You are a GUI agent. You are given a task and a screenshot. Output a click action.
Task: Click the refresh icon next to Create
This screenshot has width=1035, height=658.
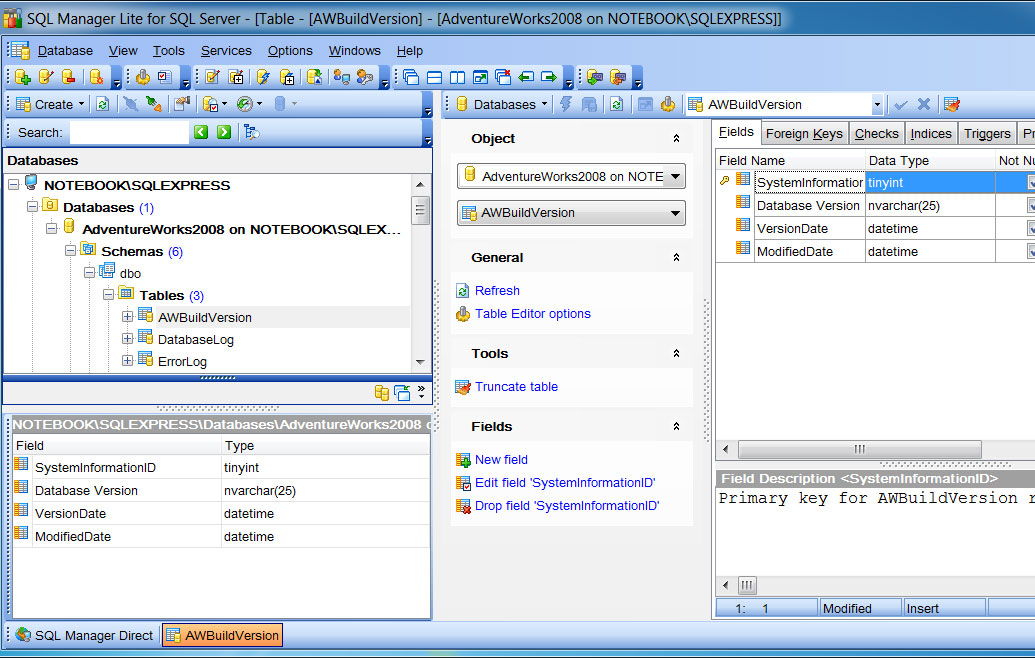click(x=102, y=104)
